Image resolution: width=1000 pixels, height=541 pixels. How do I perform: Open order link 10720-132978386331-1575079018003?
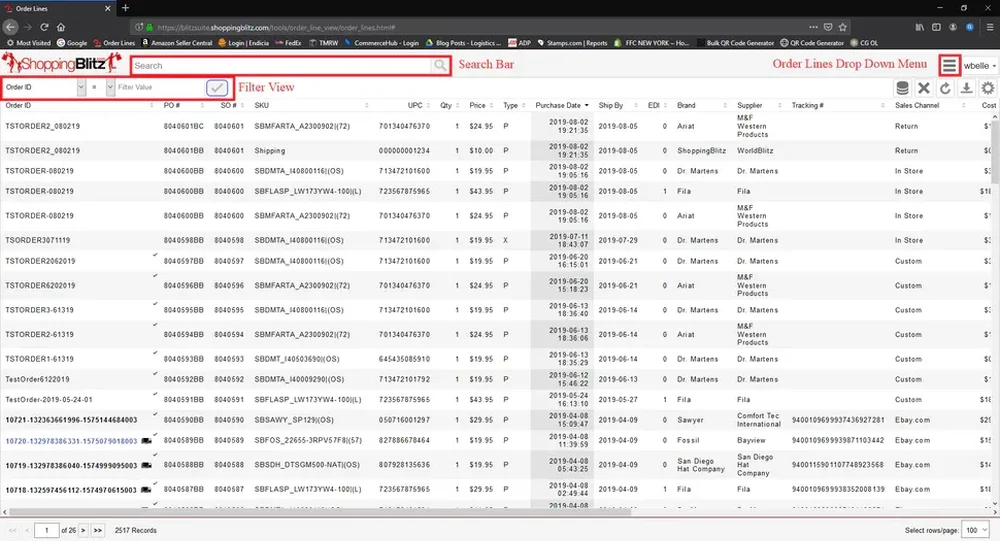[x=71, y=441]
